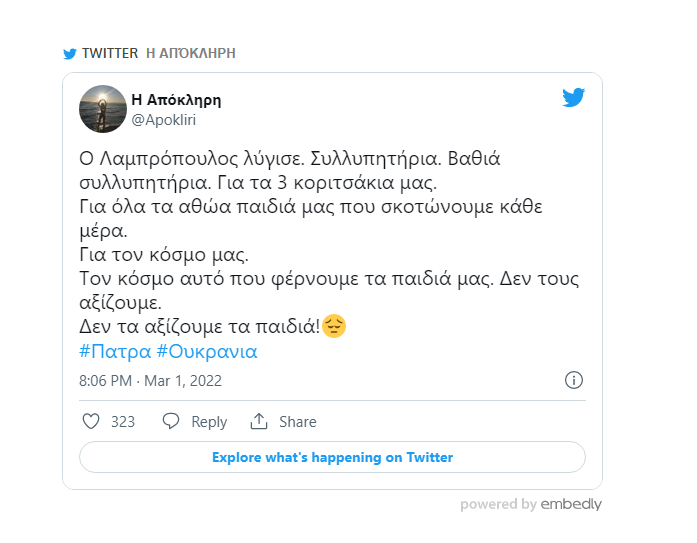Screen dimensions: 697x543
Task: Click the reply speech bubble icon
Action: click(x=171, y=421)
